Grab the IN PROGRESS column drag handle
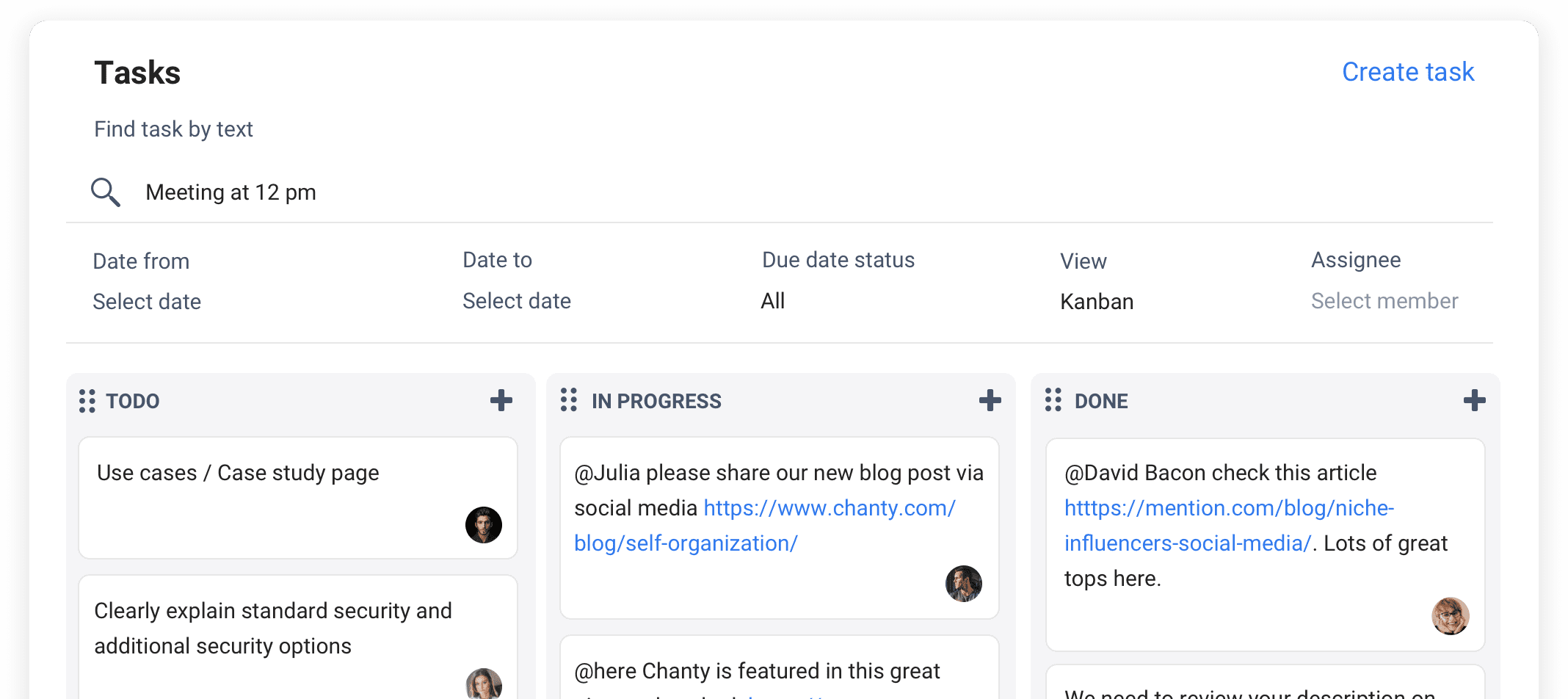This screenshot has height=699, width=1568. [x=568, y=400]
